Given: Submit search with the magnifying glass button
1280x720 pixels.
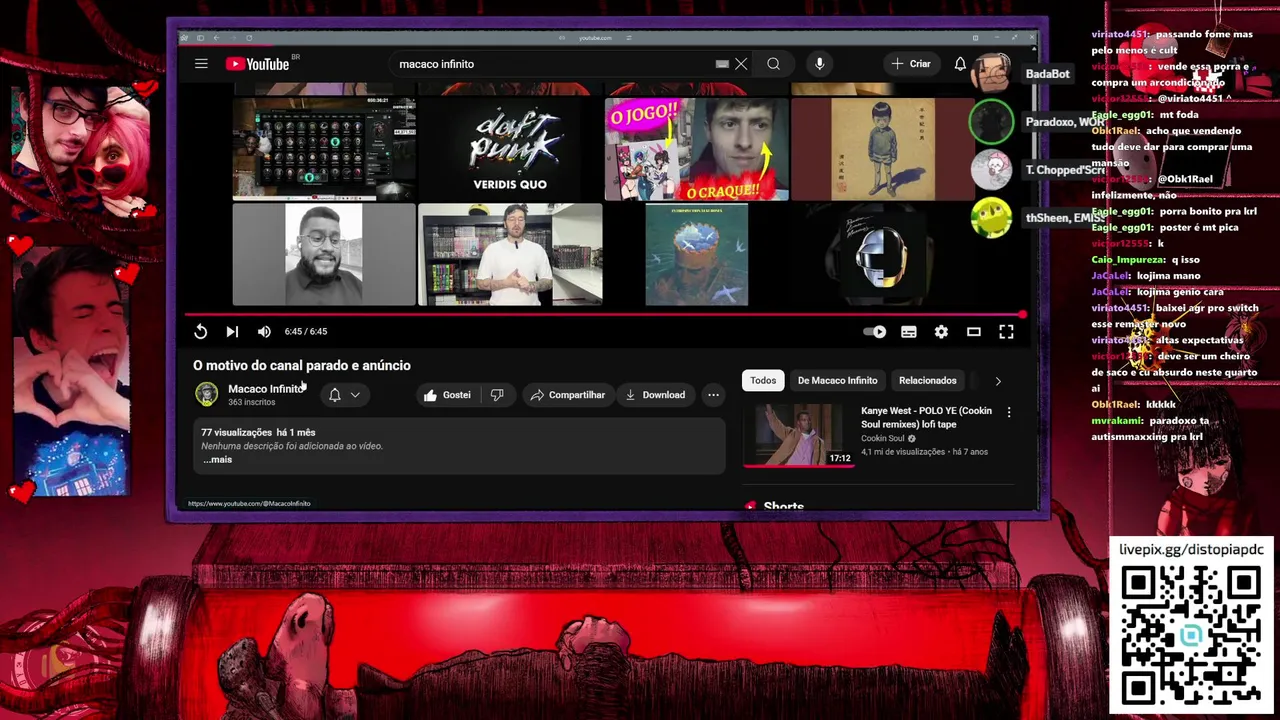Looking at the screenshot, I should point(773,64).
